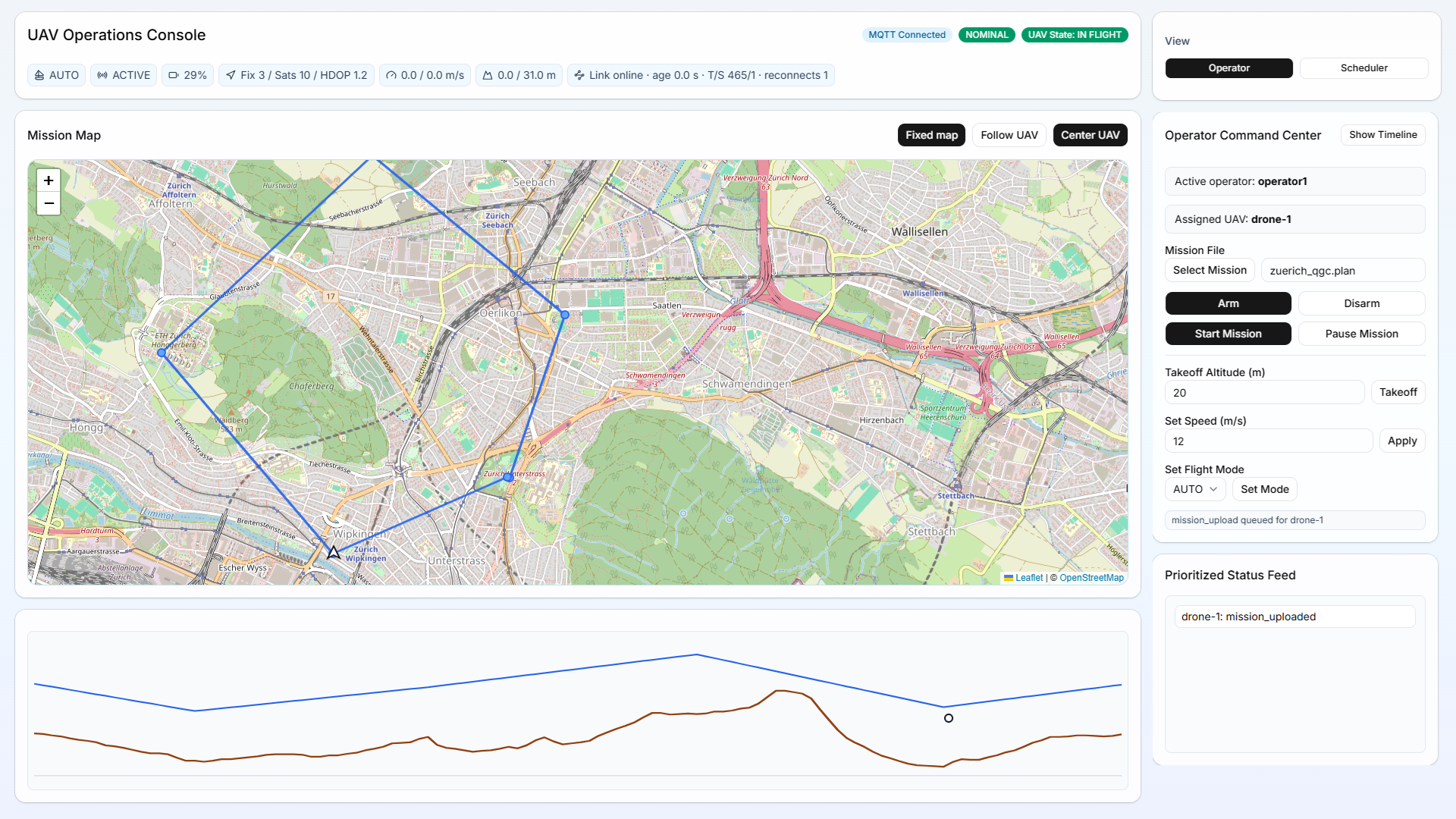Click the link online status icon

click(x=579, y=75)
